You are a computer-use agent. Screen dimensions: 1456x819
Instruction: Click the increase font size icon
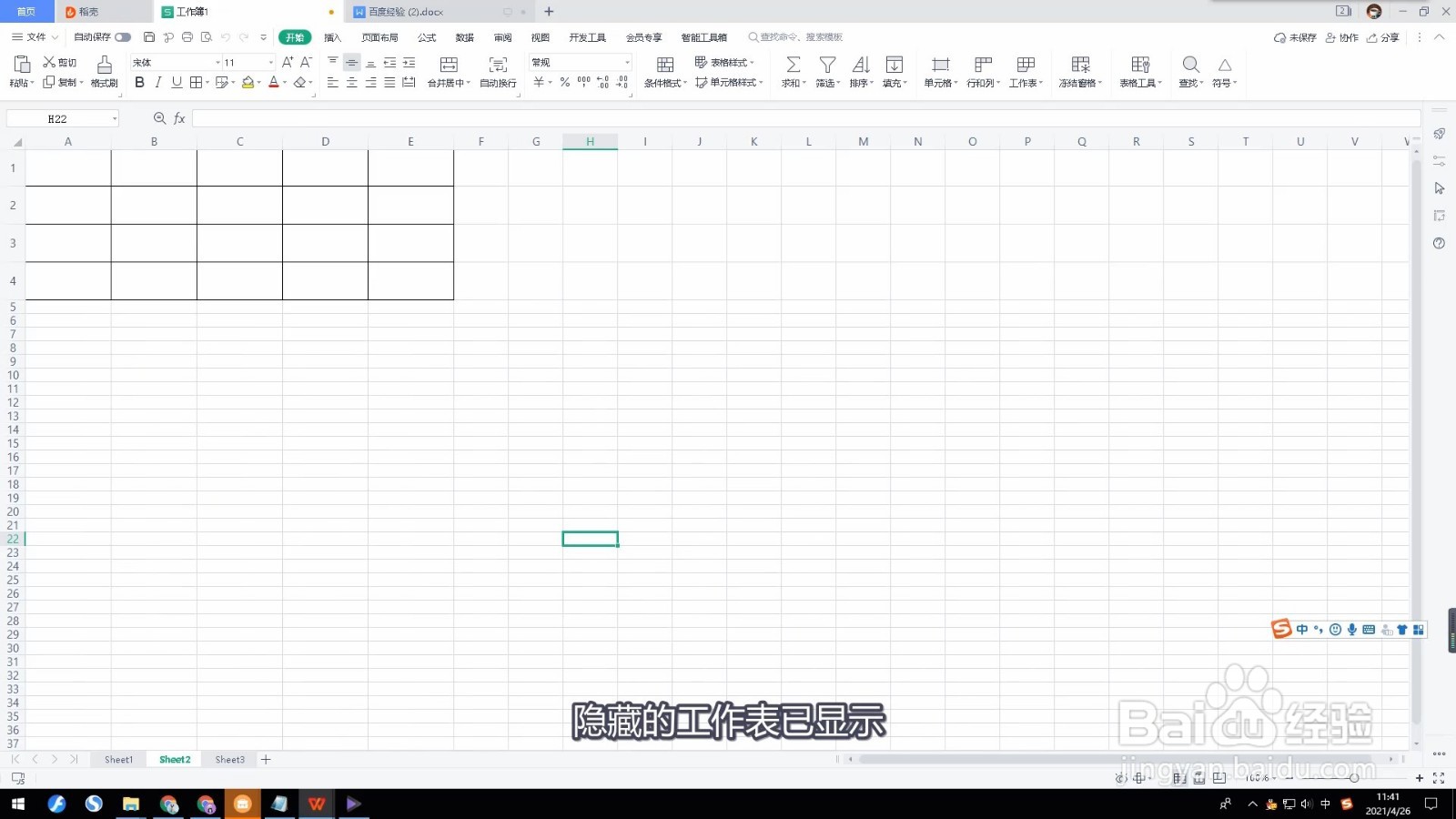point(288,62)
